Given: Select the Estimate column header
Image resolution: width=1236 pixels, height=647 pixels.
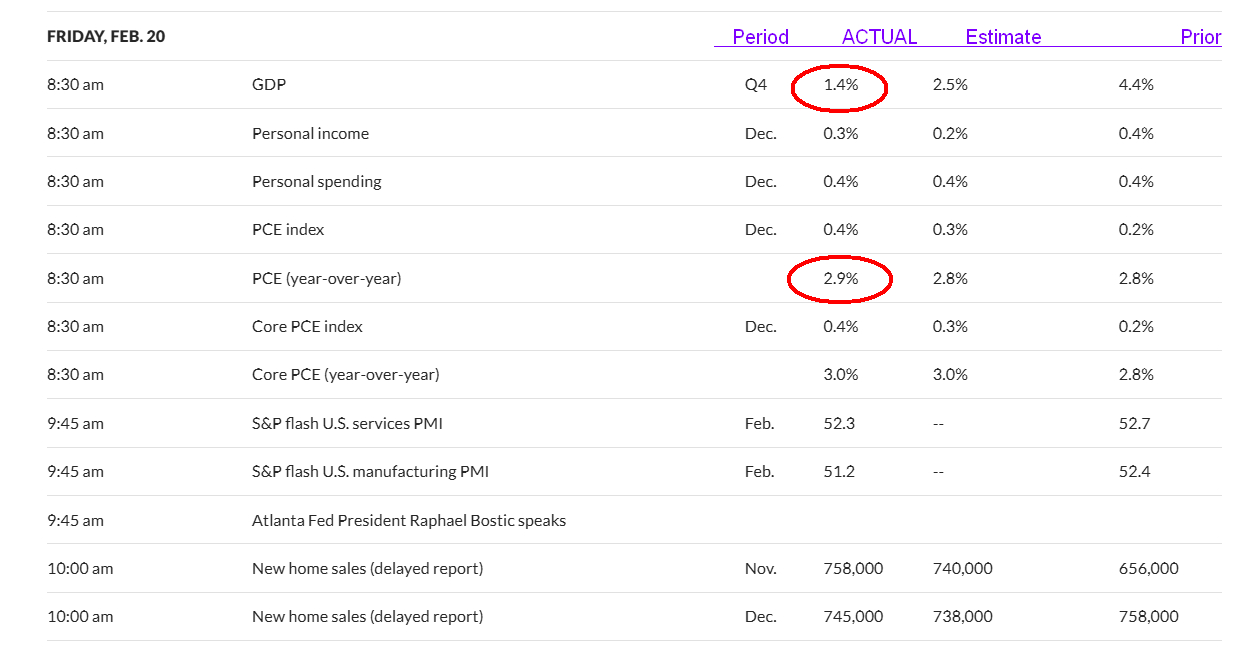Looking at the screenshot, I should [1003, 37].
